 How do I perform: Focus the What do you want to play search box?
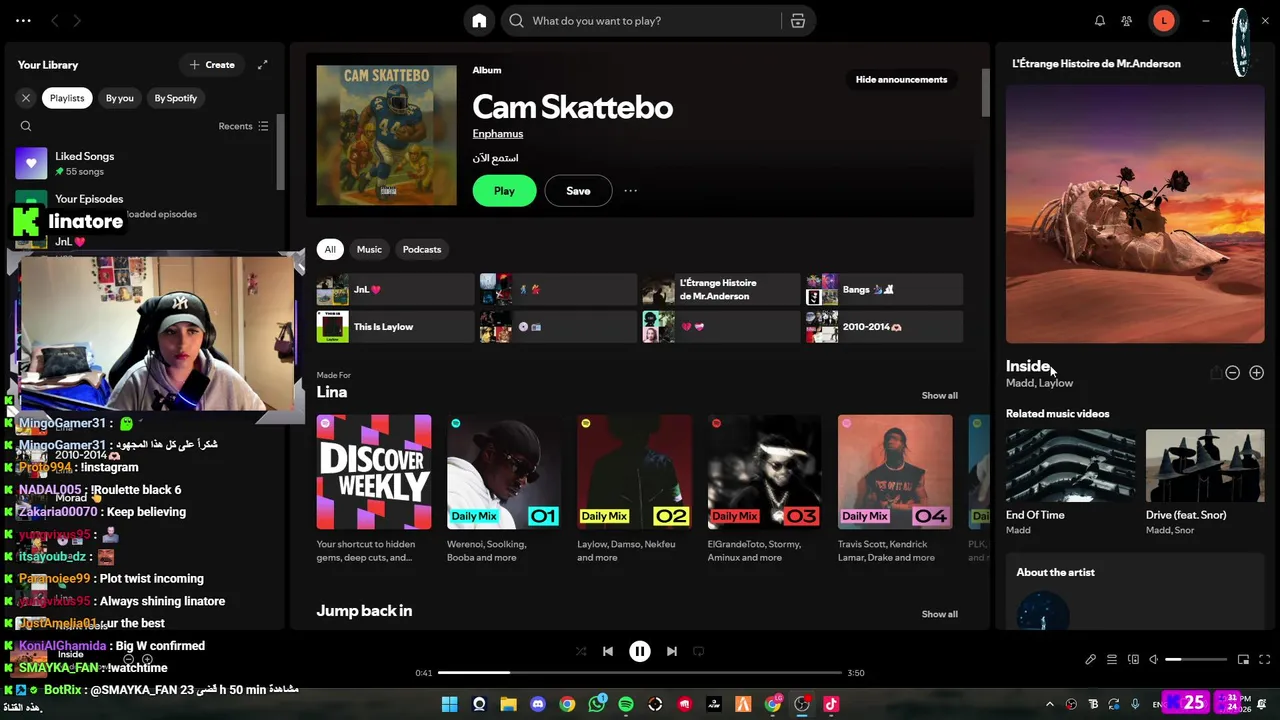(640, 21)
